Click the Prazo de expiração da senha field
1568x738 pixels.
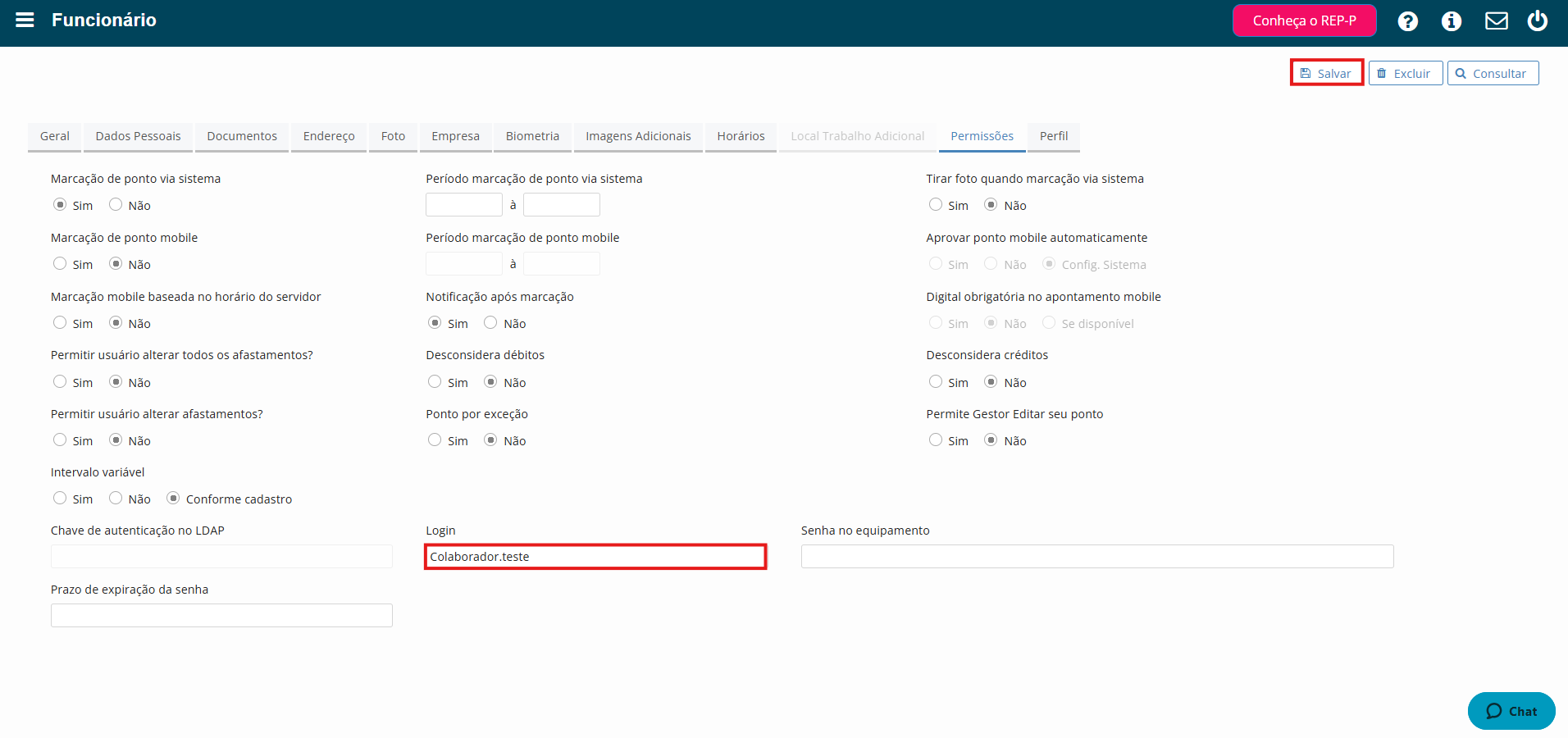[221, 615]
